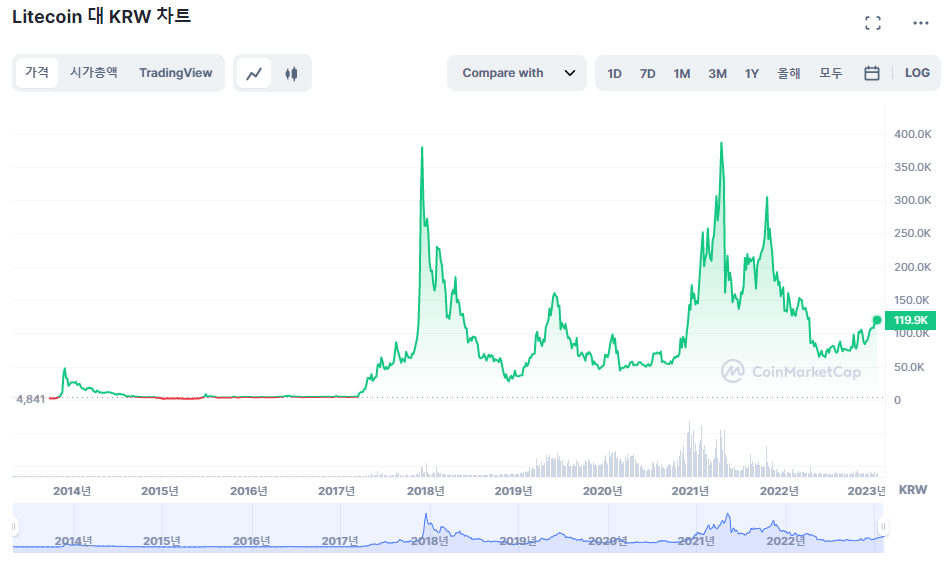Click the current price label 119.9K
This screenshot has height=561, width=951.
coord(910,320)
